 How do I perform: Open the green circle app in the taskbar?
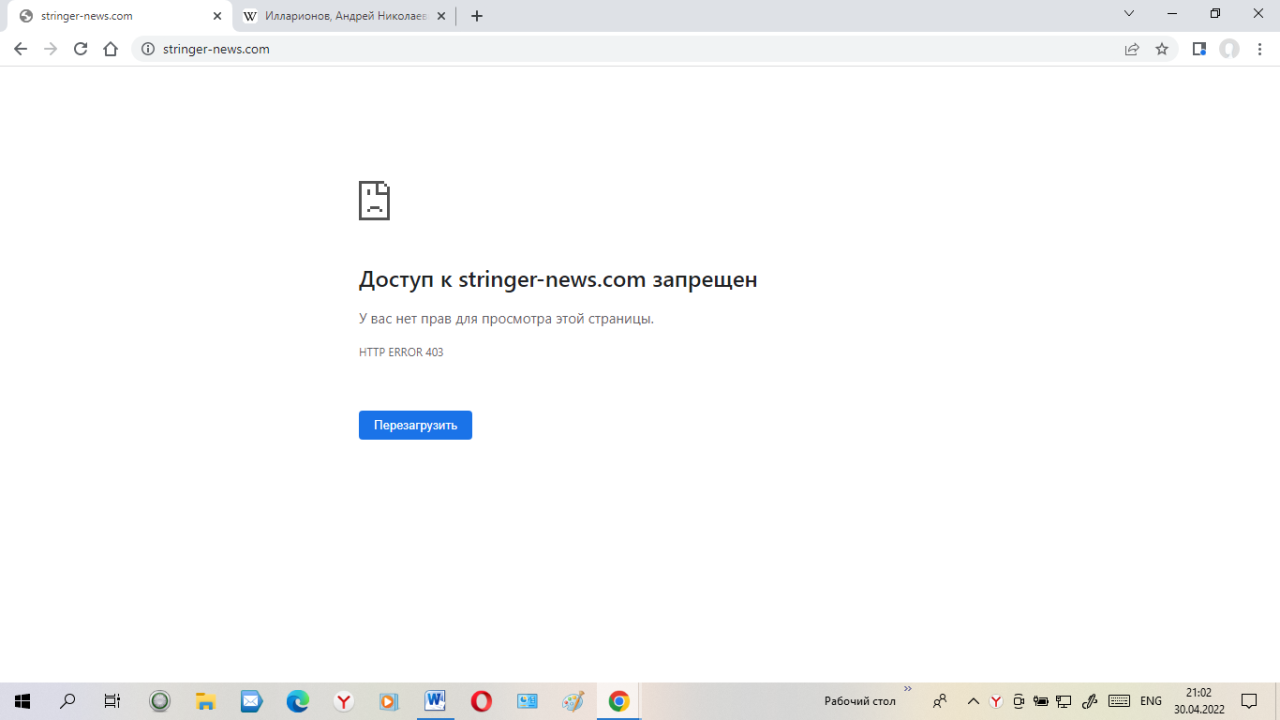[x=160, y=701]
